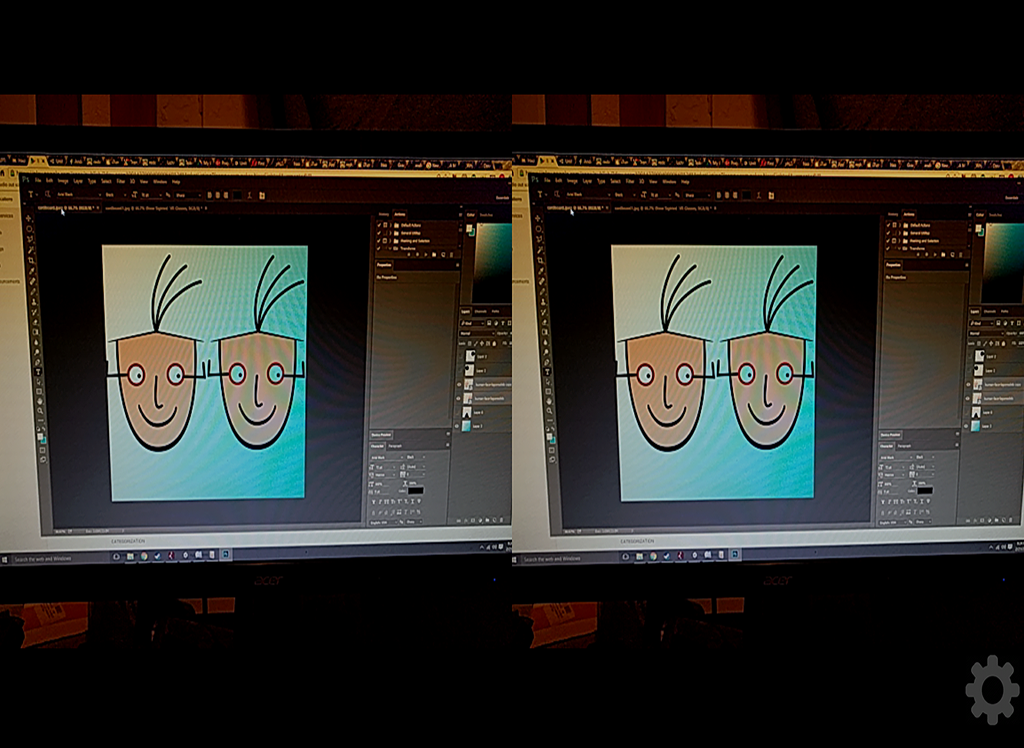Image resolution: width=1024 pixels, height=748 pixels.
Task: Toggle Default Actions checkmark in left view
Action: [379, 225]
